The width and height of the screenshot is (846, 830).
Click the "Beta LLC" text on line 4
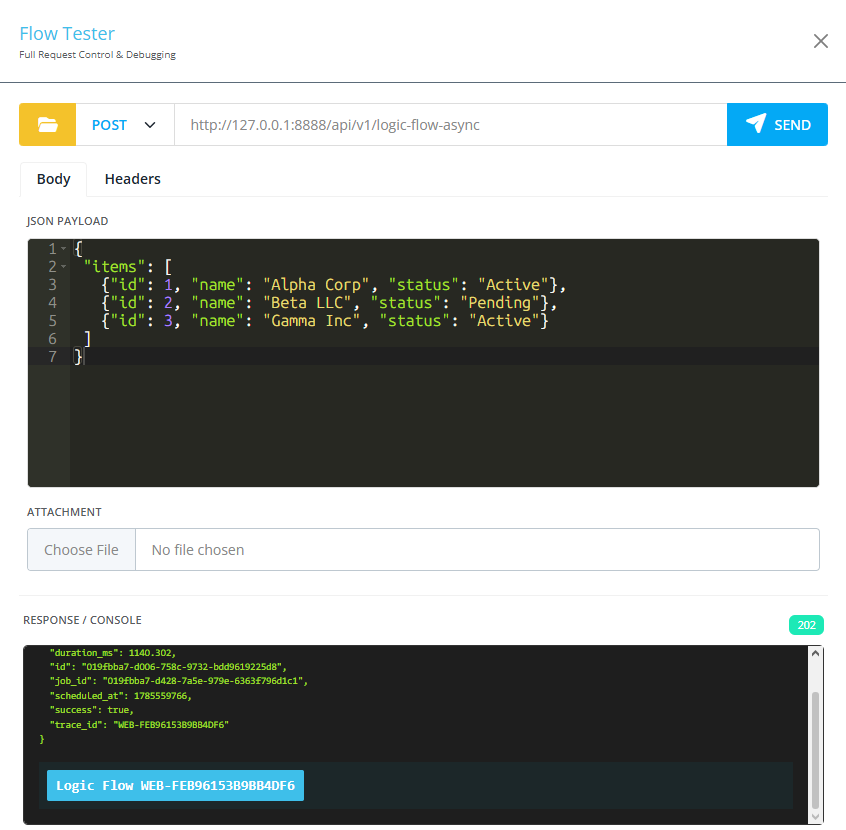coord(307,303)
